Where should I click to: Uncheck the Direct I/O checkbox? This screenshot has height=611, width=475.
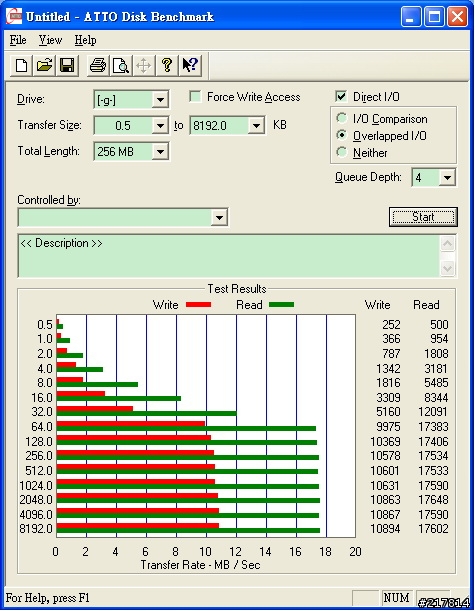(x=341, y=96)
